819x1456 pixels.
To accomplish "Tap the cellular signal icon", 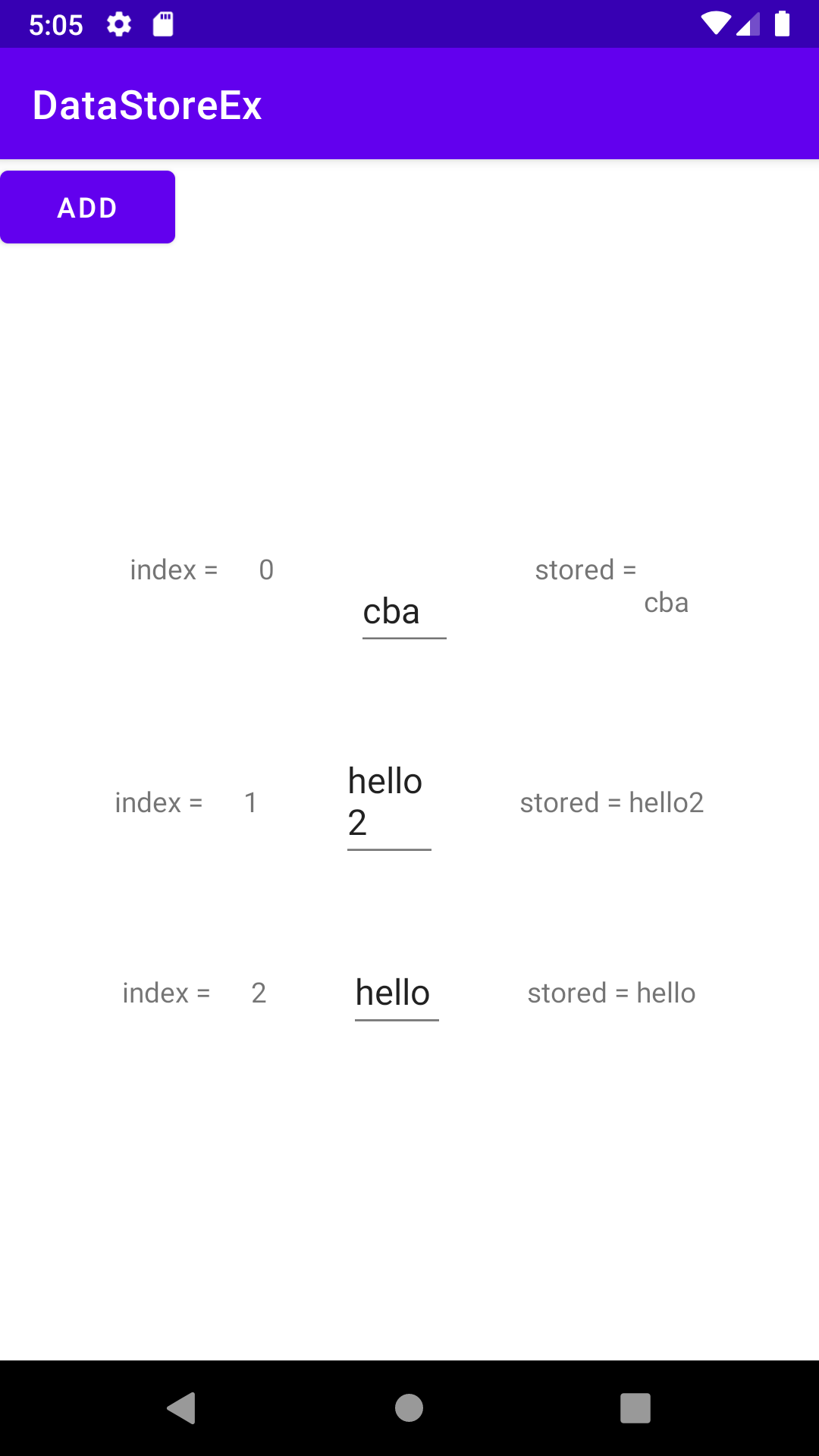I will click(748, 24).
